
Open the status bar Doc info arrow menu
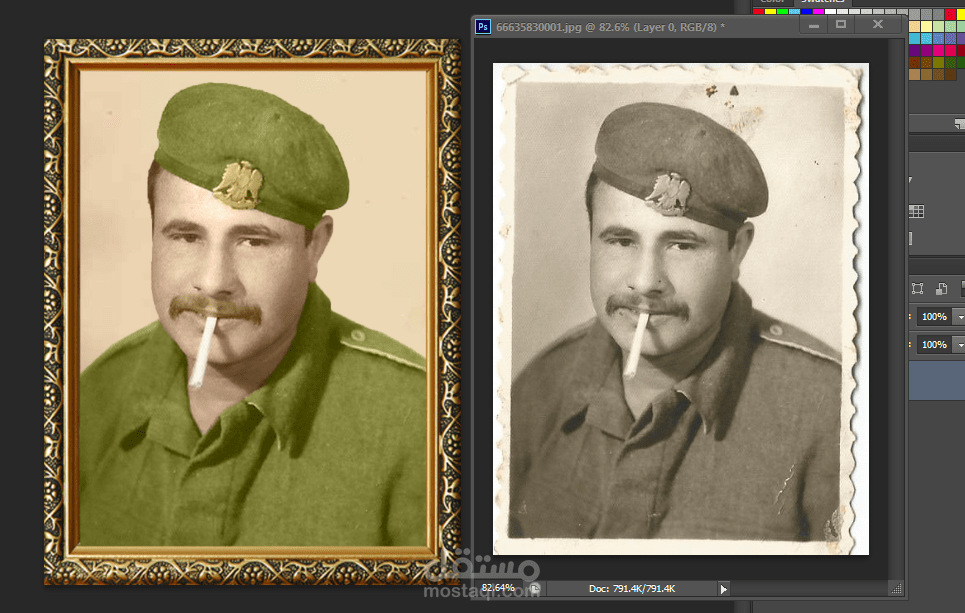[x=724, y=589]
